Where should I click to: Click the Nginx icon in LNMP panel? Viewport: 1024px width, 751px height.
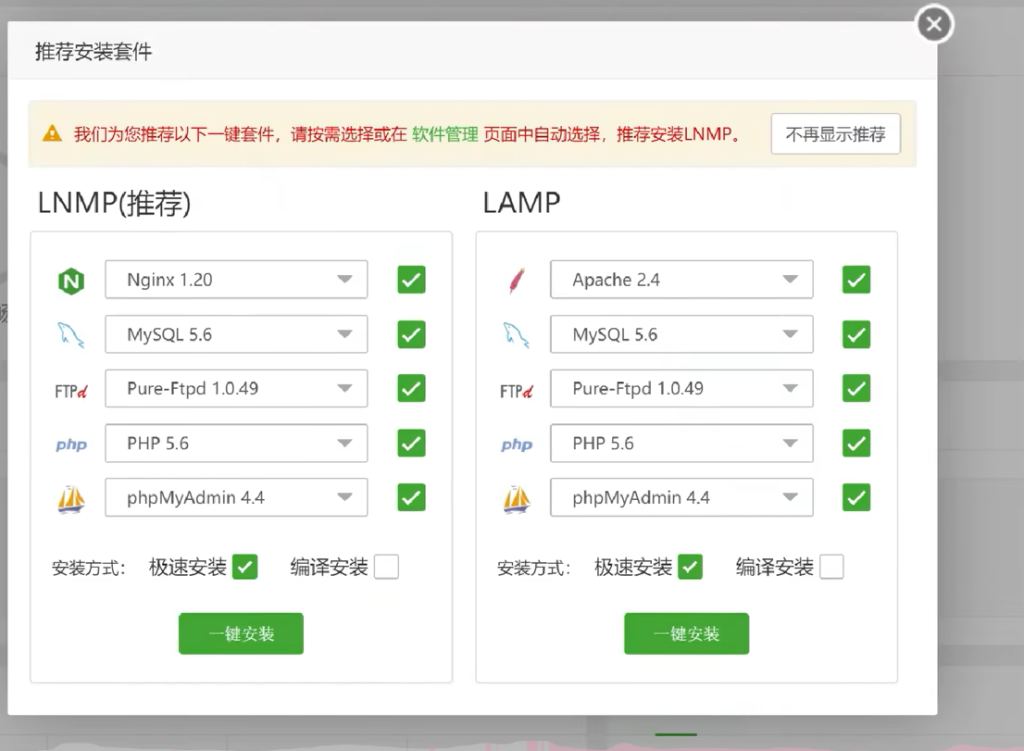click(x=71, y=281)
